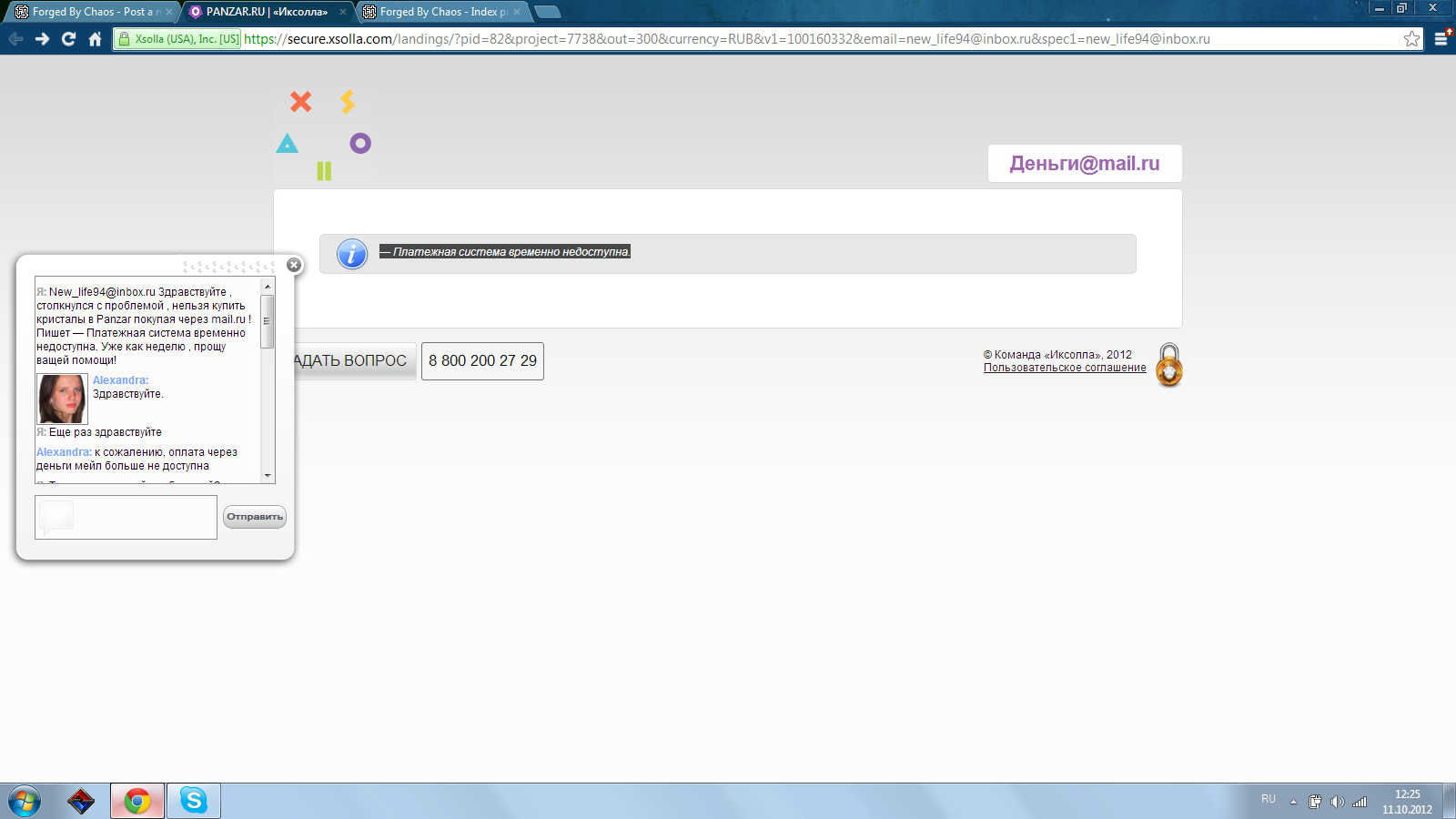Close the PANZAR.RU tab

click(x=343, y=12)
